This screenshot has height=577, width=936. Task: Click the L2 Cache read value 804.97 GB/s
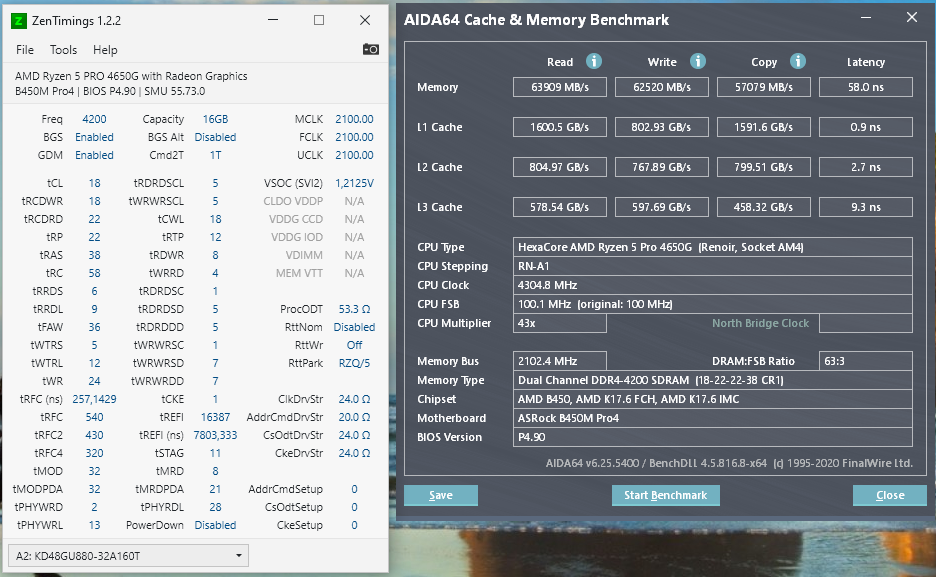coord(560,167)
